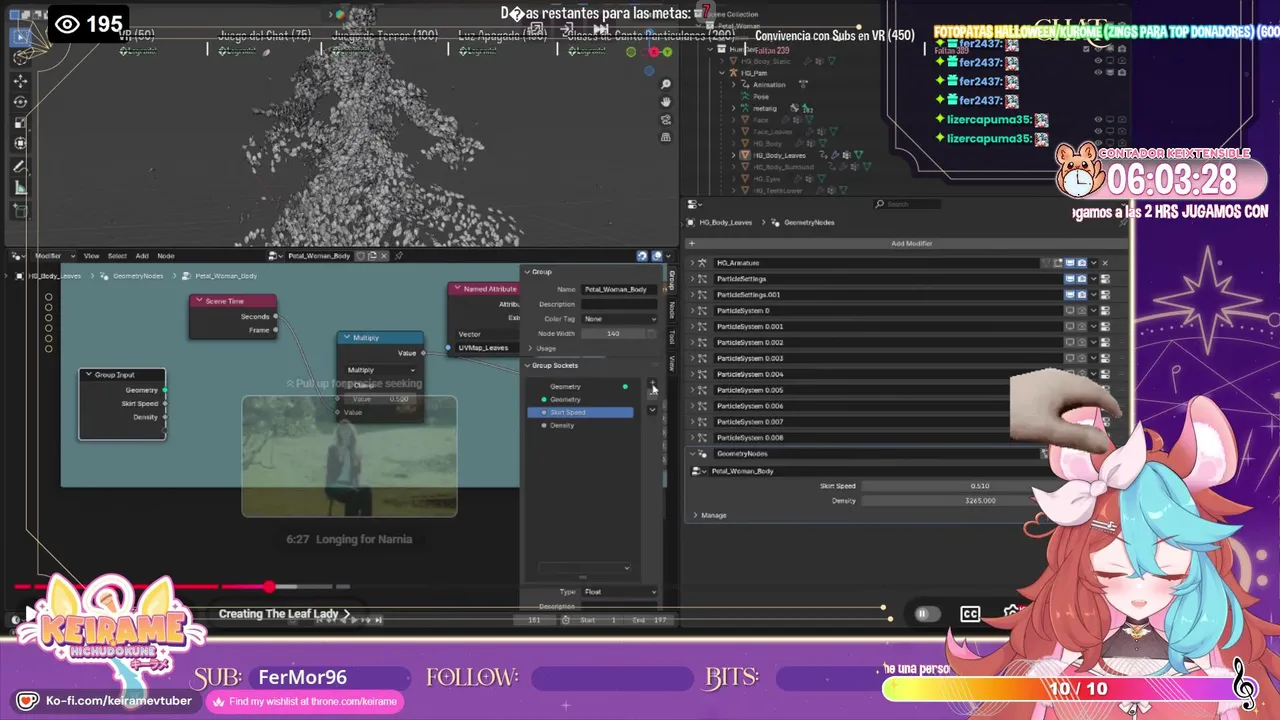Screen dimensions: 1280x720
Task: Select HG_Body_Leaves in the outliner
Action: point(780,156)
